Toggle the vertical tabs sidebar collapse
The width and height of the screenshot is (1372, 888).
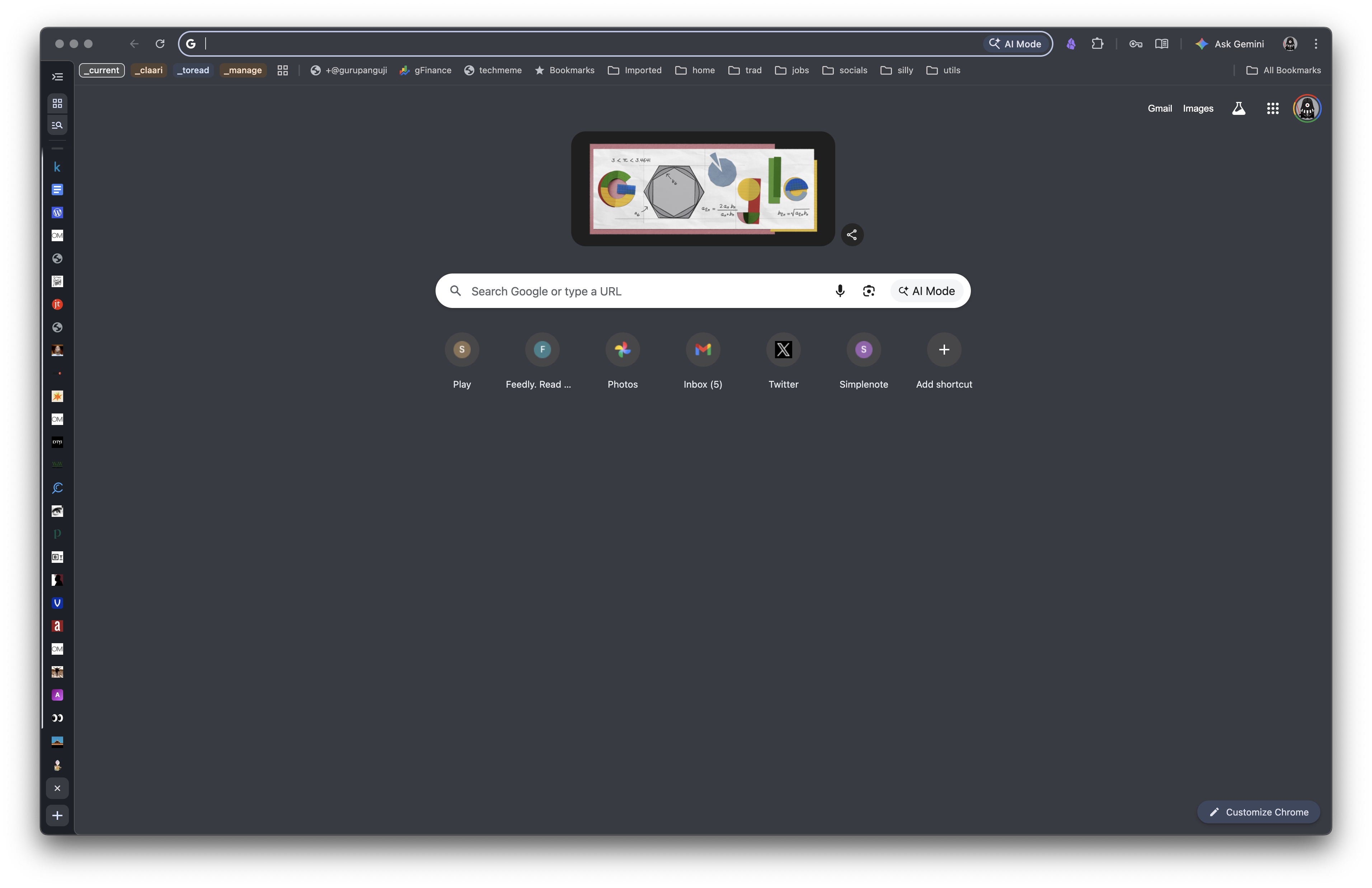(x=57, y=77)
